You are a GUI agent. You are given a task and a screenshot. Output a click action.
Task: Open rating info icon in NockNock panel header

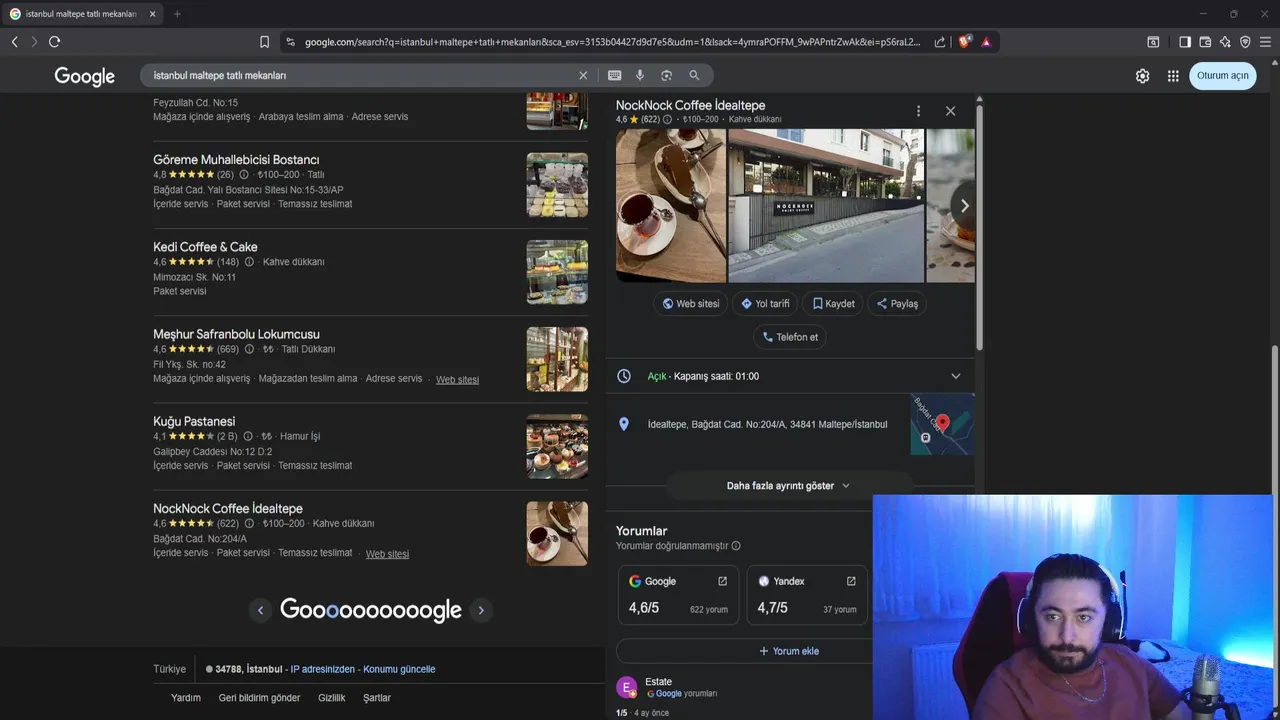pyautogui.click(x=668, y=119)
